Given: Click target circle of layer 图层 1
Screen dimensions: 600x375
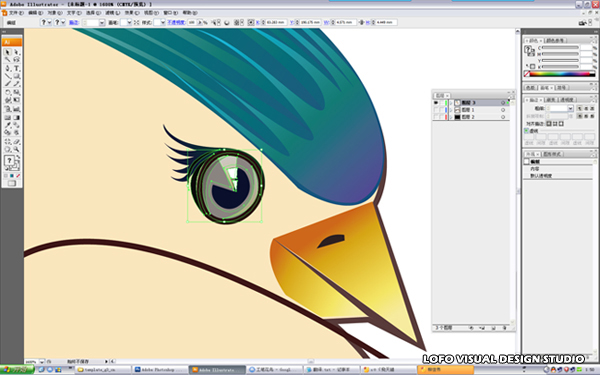Looking at the screenshot, I should (x=503, y=110).
